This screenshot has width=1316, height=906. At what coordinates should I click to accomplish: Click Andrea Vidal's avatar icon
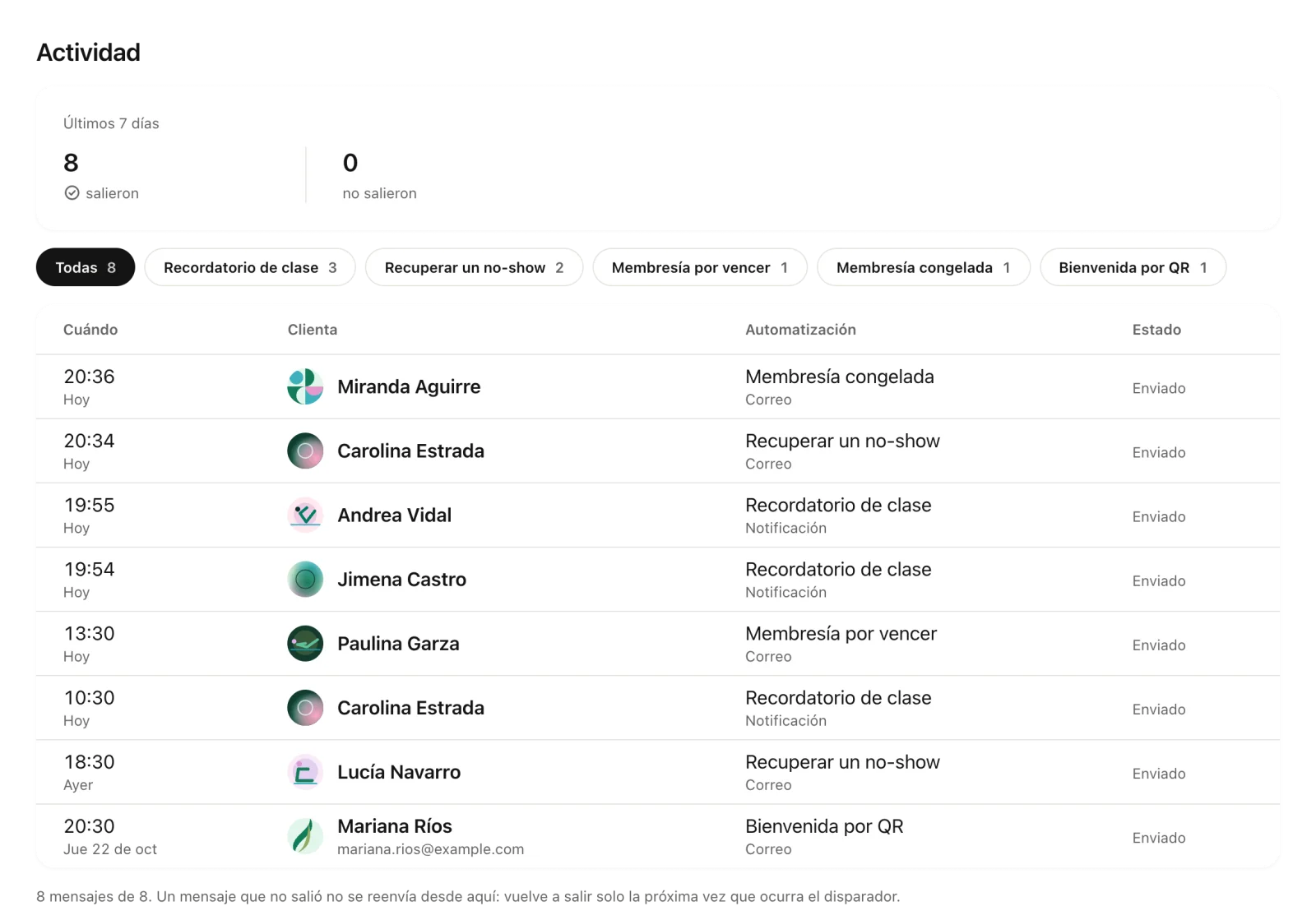305,515
